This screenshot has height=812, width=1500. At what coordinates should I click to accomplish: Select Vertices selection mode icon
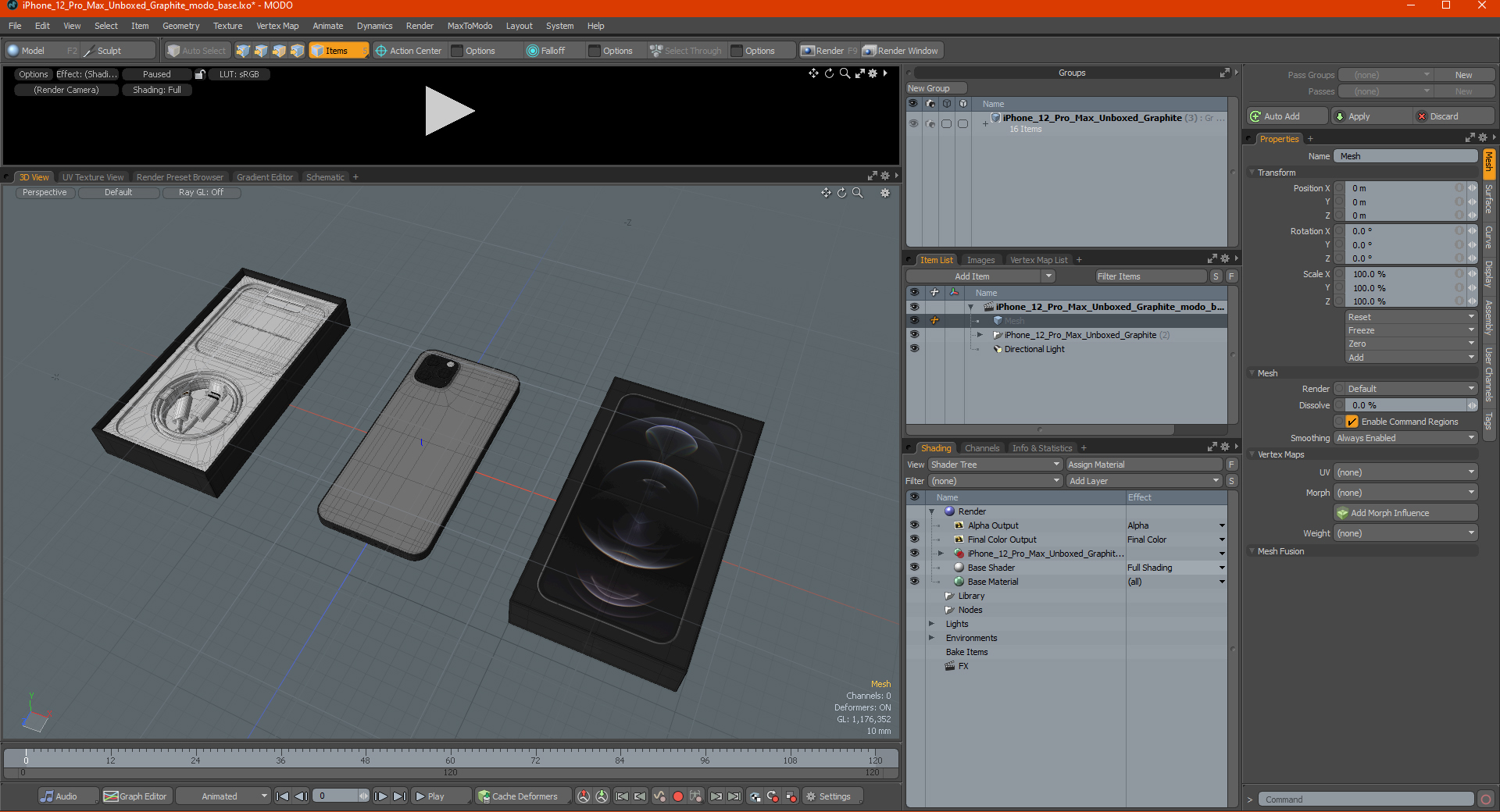[x=243, y=51]
